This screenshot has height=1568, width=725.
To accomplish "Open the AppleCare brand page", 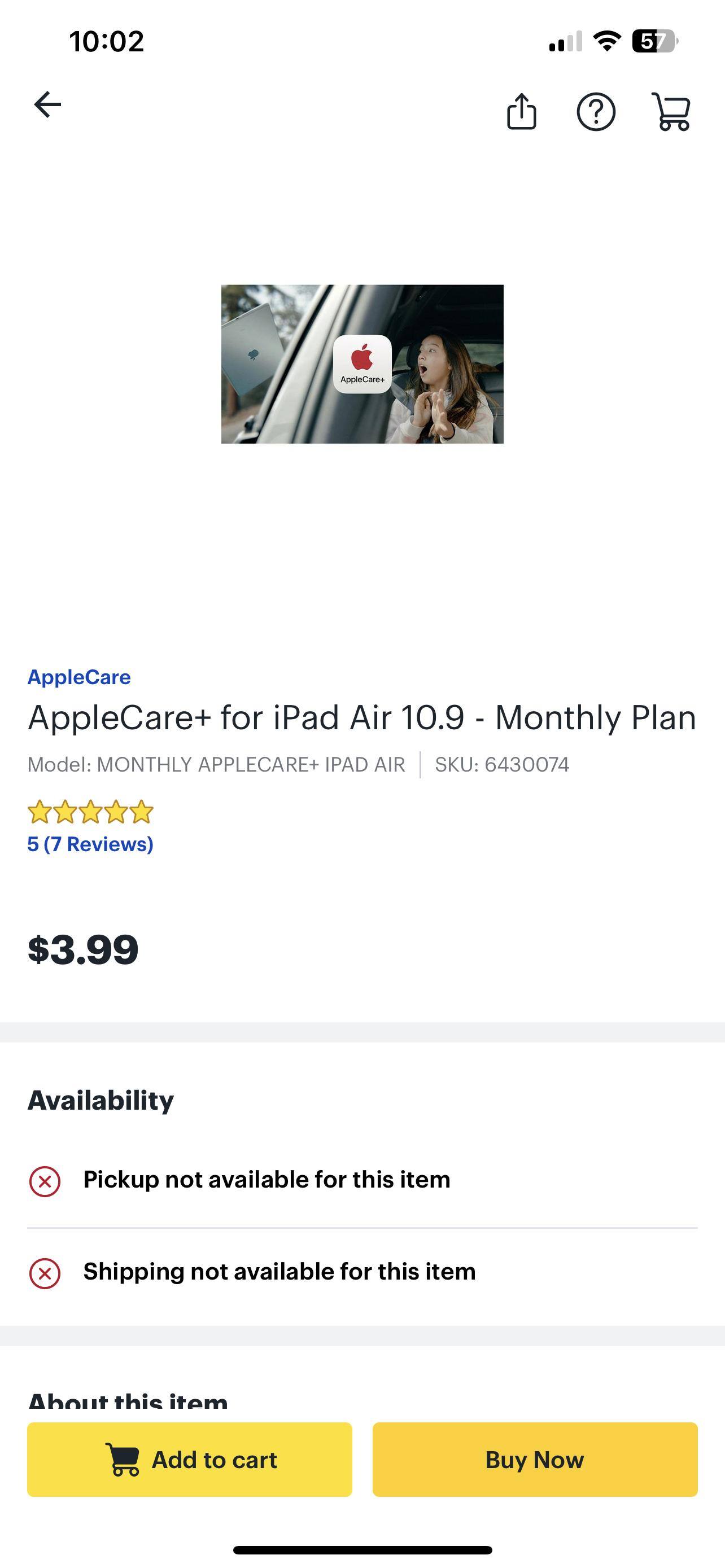I will (78, 676).
